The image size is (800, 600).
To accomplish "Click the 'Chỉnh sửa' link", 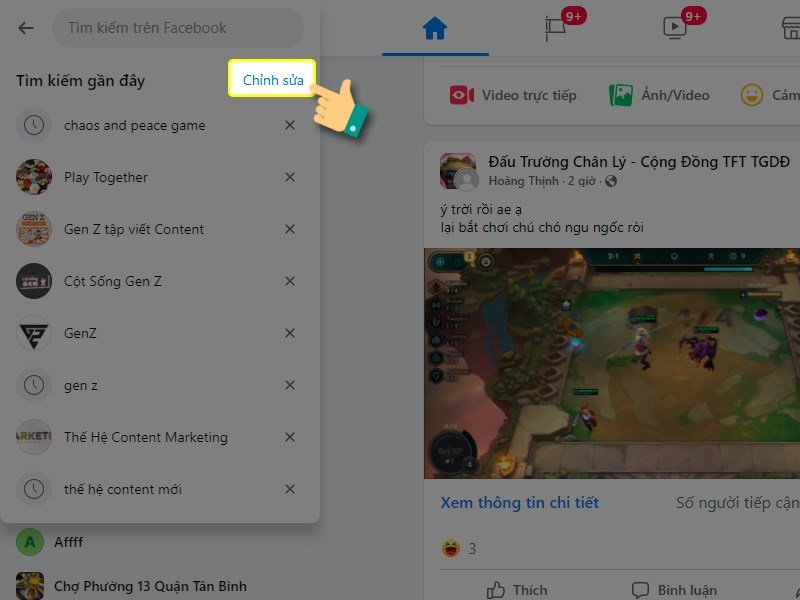I will 272,79.
